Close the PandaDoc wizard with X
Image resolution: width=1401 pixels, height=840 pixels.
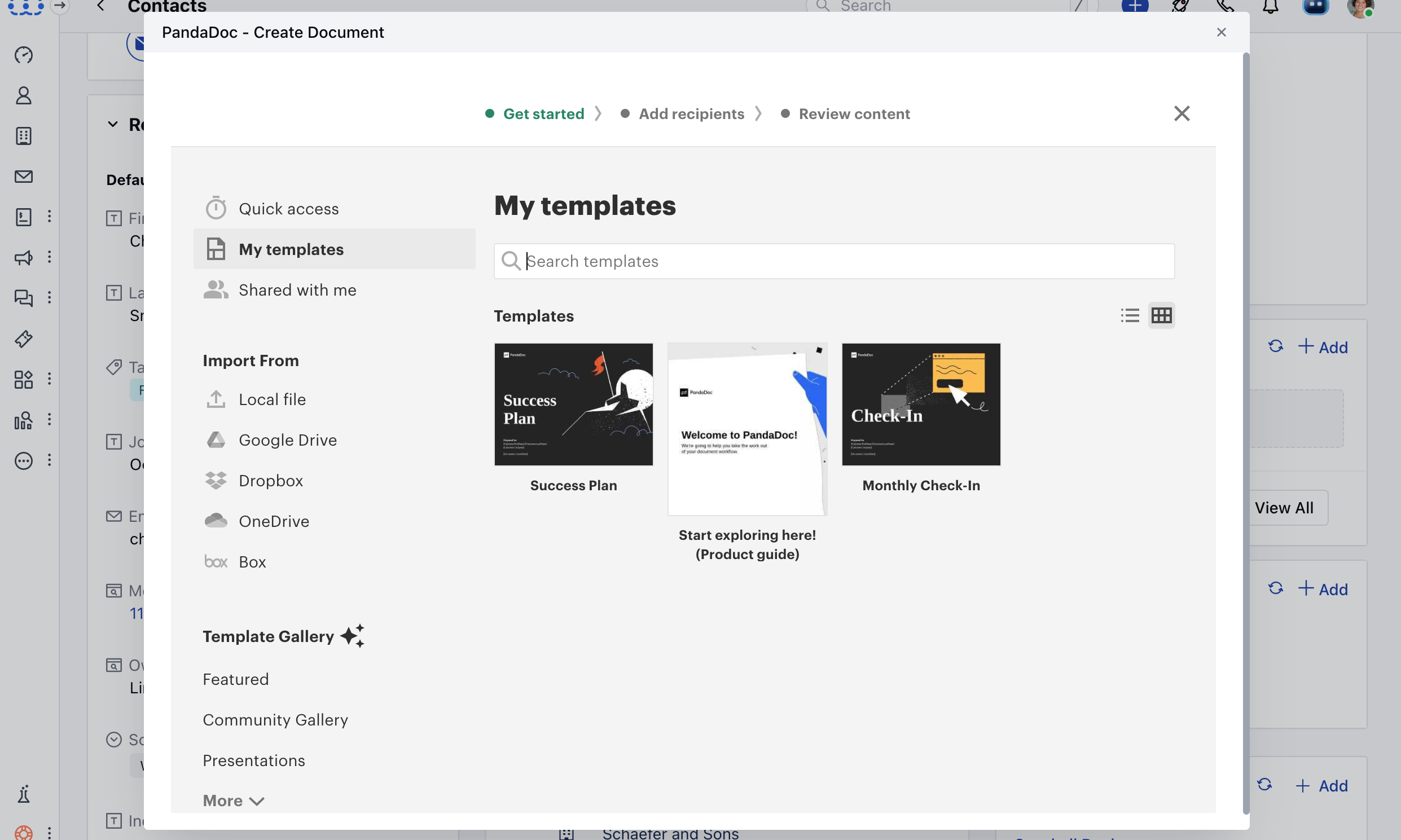coord(1182,114)
